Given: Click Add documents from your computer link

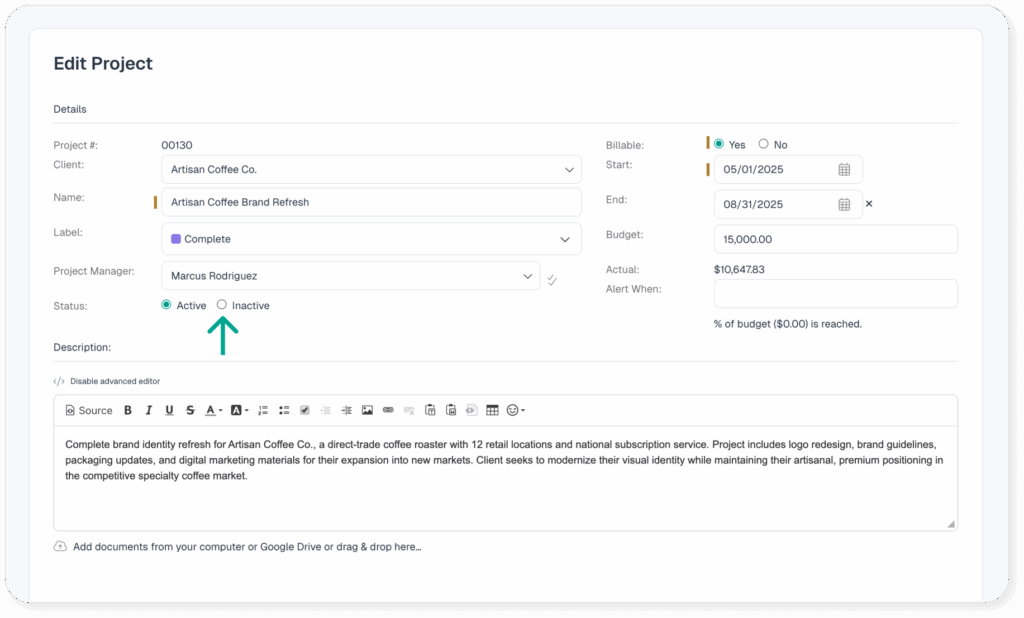Looking at the screenshot, I should click(x=247, y=547).
